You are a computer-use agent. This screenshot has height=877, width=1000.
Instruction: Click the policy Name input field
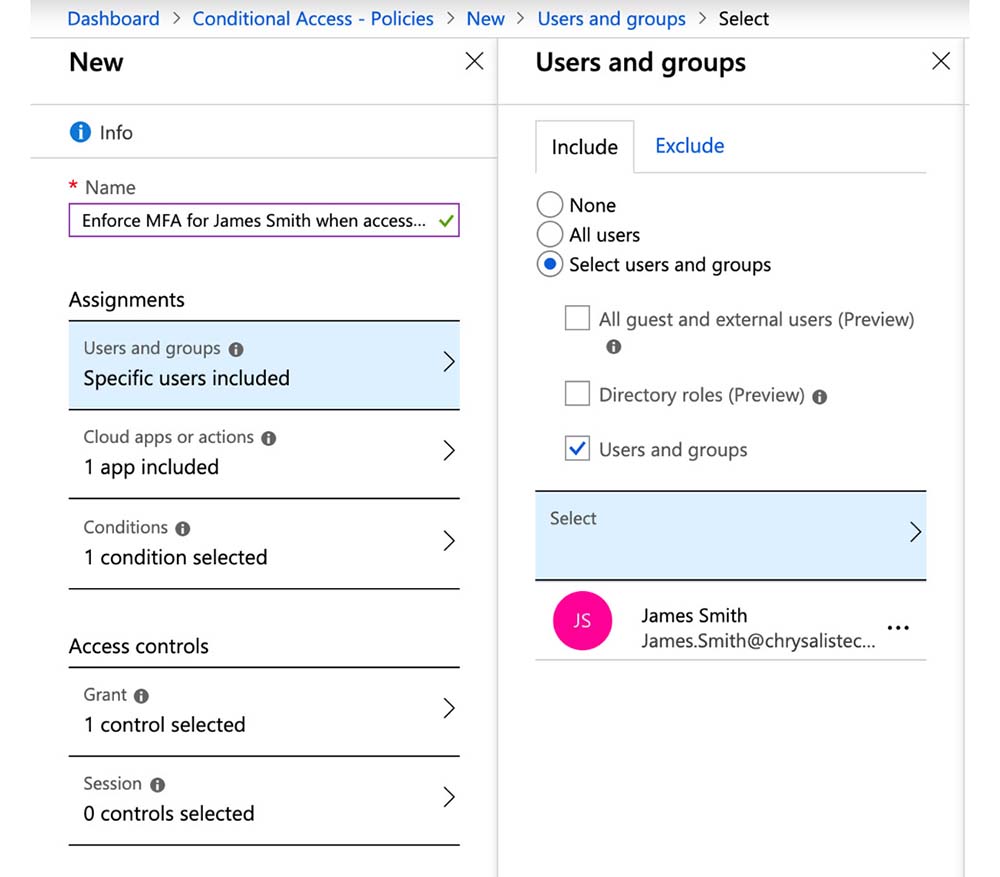pyautogui.click(x=254, y=221)
